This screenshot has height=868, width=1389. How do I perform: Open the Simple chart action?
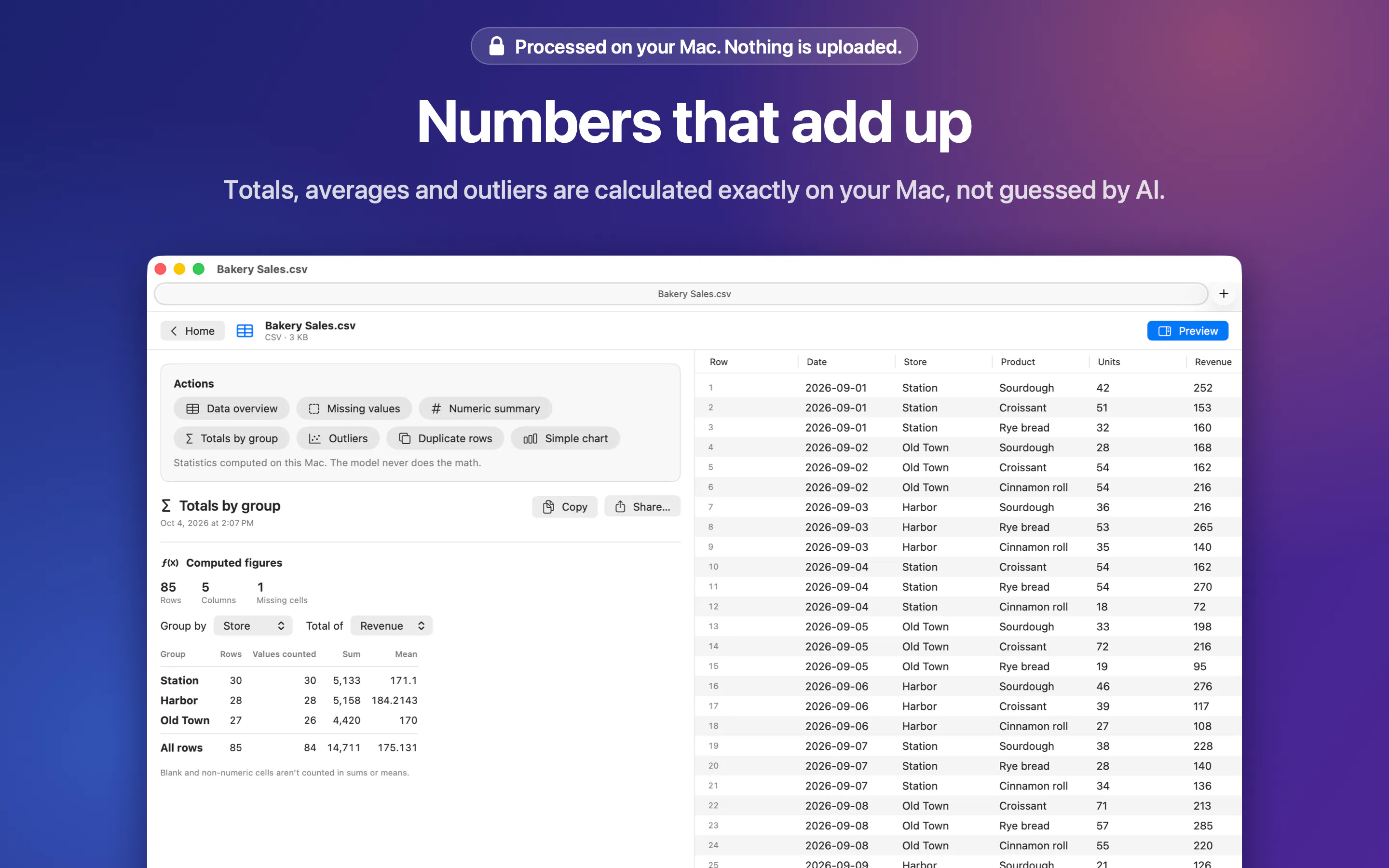tap(565, 438)
